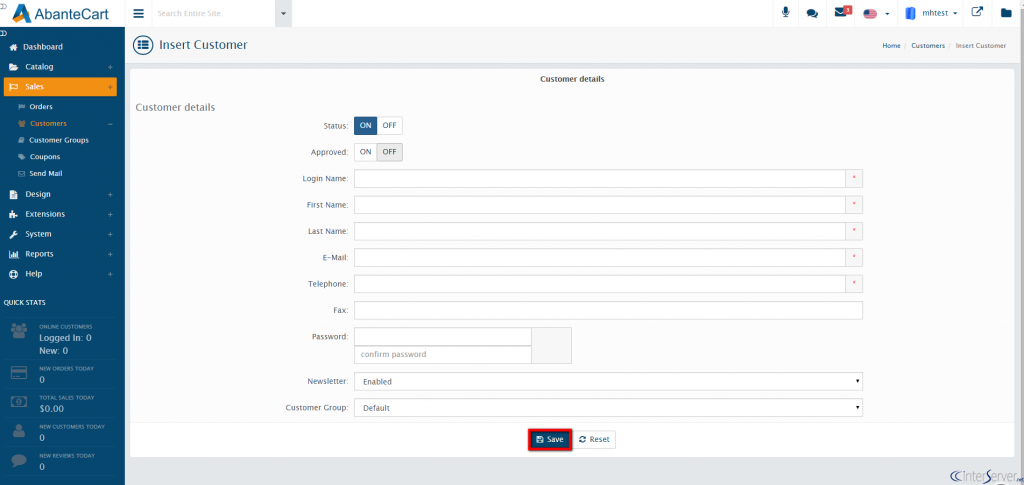
Task: Click Customers in the breadcrumb
Action: tap(928, 46)
